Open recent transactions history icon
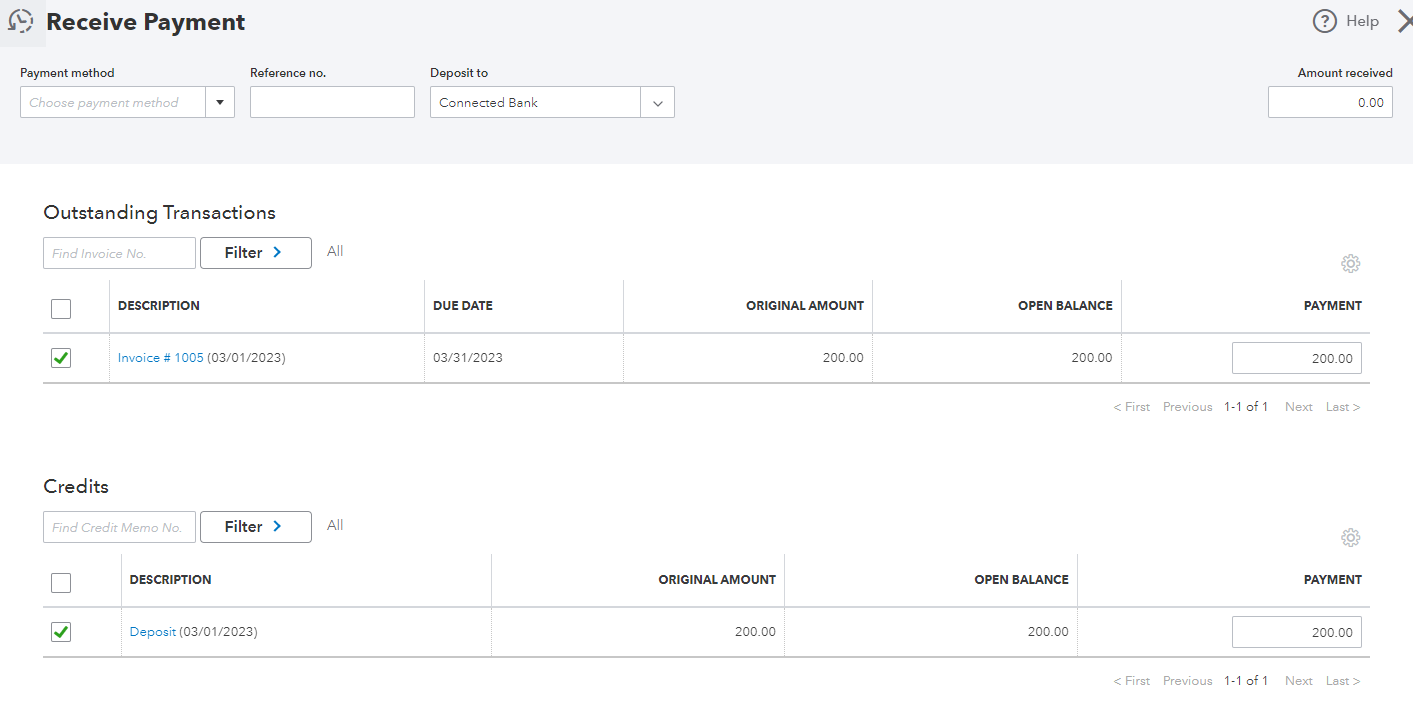 click(22, 20)
